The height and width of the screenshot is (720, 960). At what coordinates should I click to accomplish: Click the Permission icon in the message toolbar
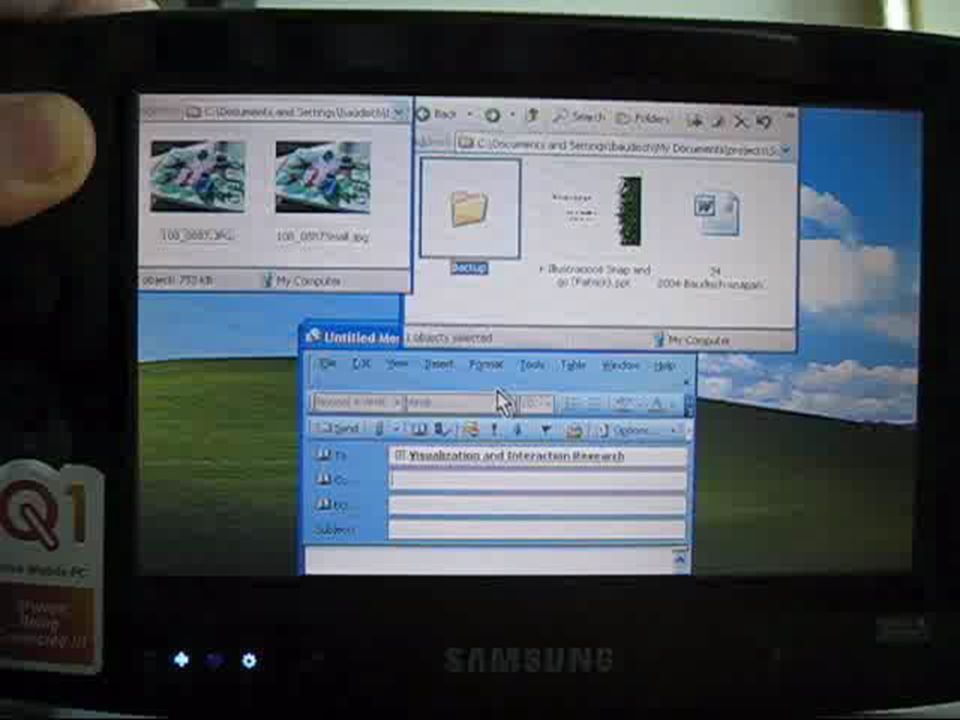pyautogui.click(x=471, y=430)
